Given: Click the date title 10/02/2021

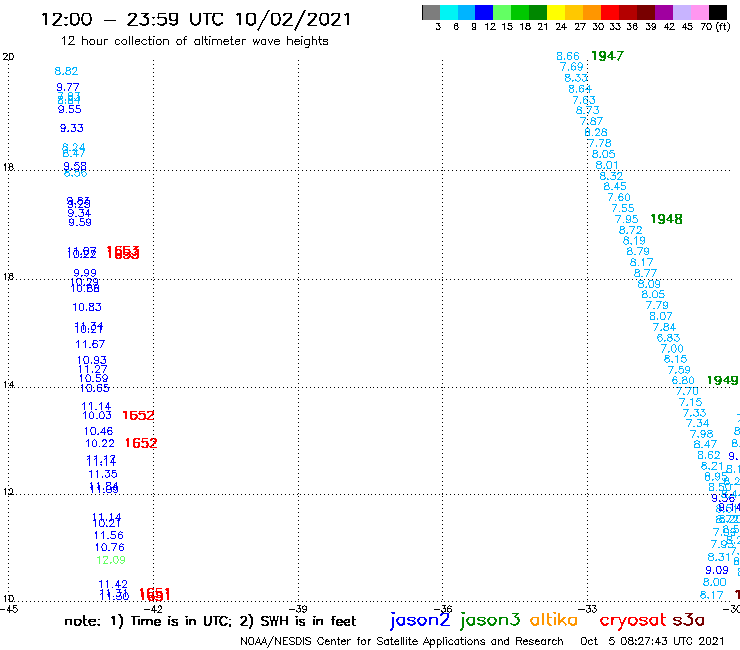Looking at the screenshot, I should pyautogui.click(x=293, y=19).
